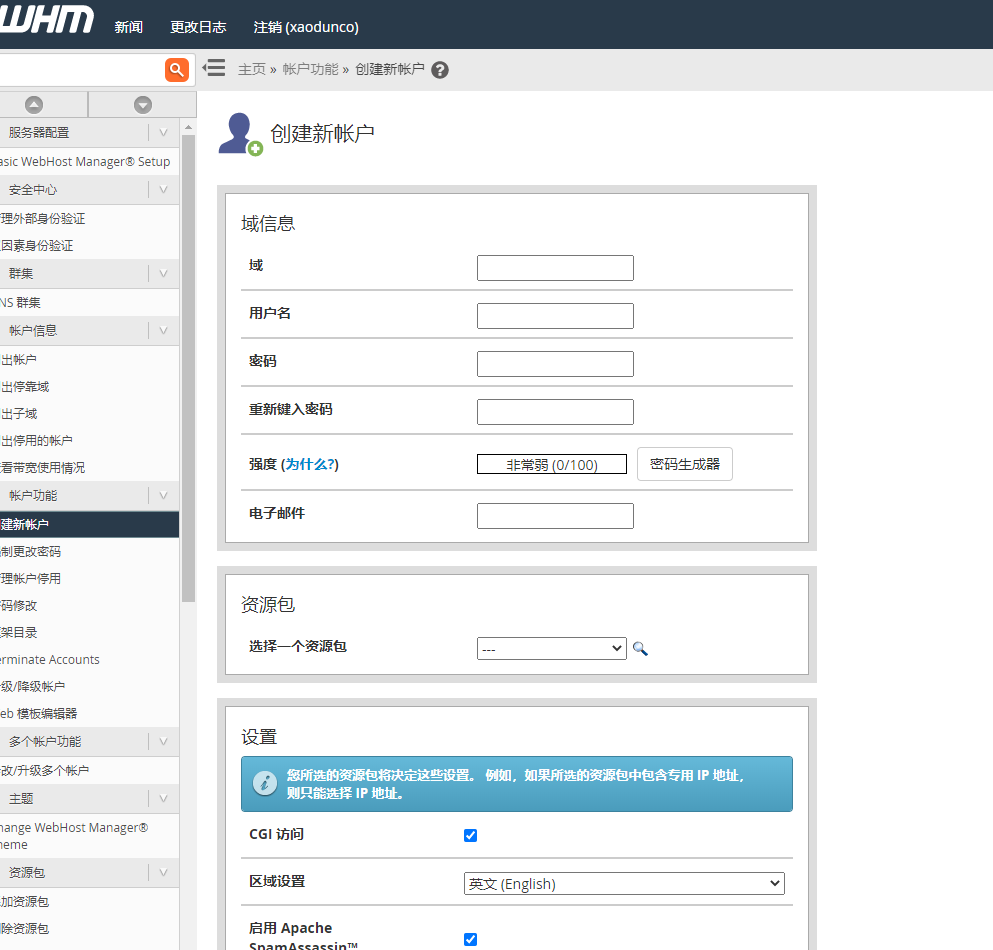993x950 pixels.
Task: Open the 区域设置 language dropdown
Action: 624,884
